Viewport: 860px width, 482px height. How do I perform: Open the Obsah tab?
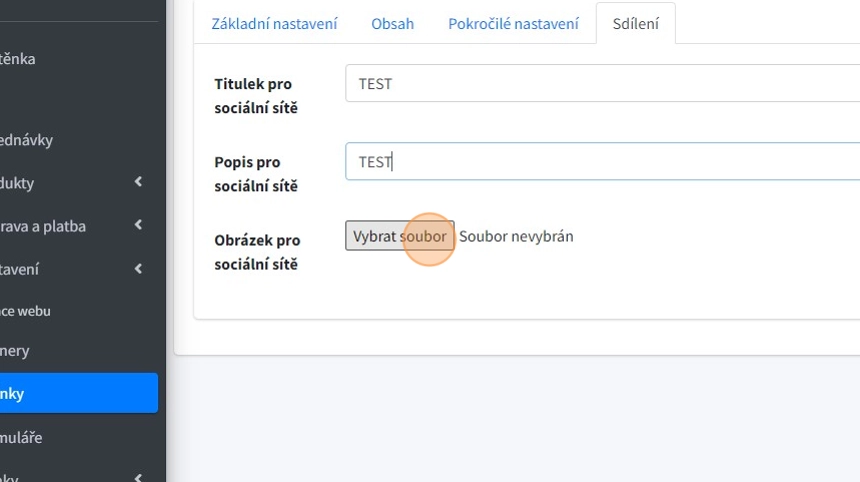tap(392, 23)
